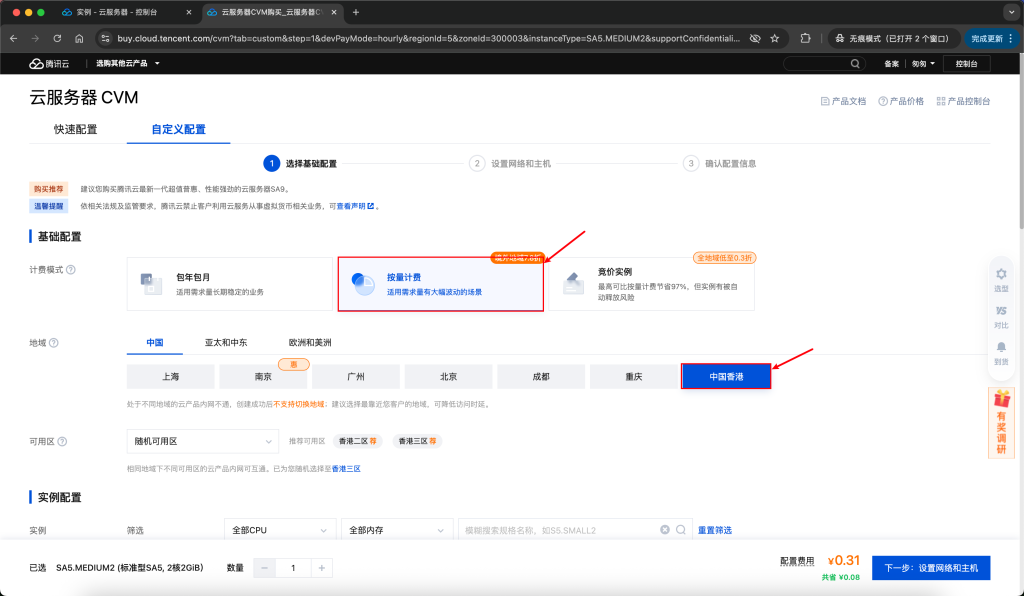Click the search magnifier in the top bar
This screenshot has width=1024, height=596.
click(855, 62)
